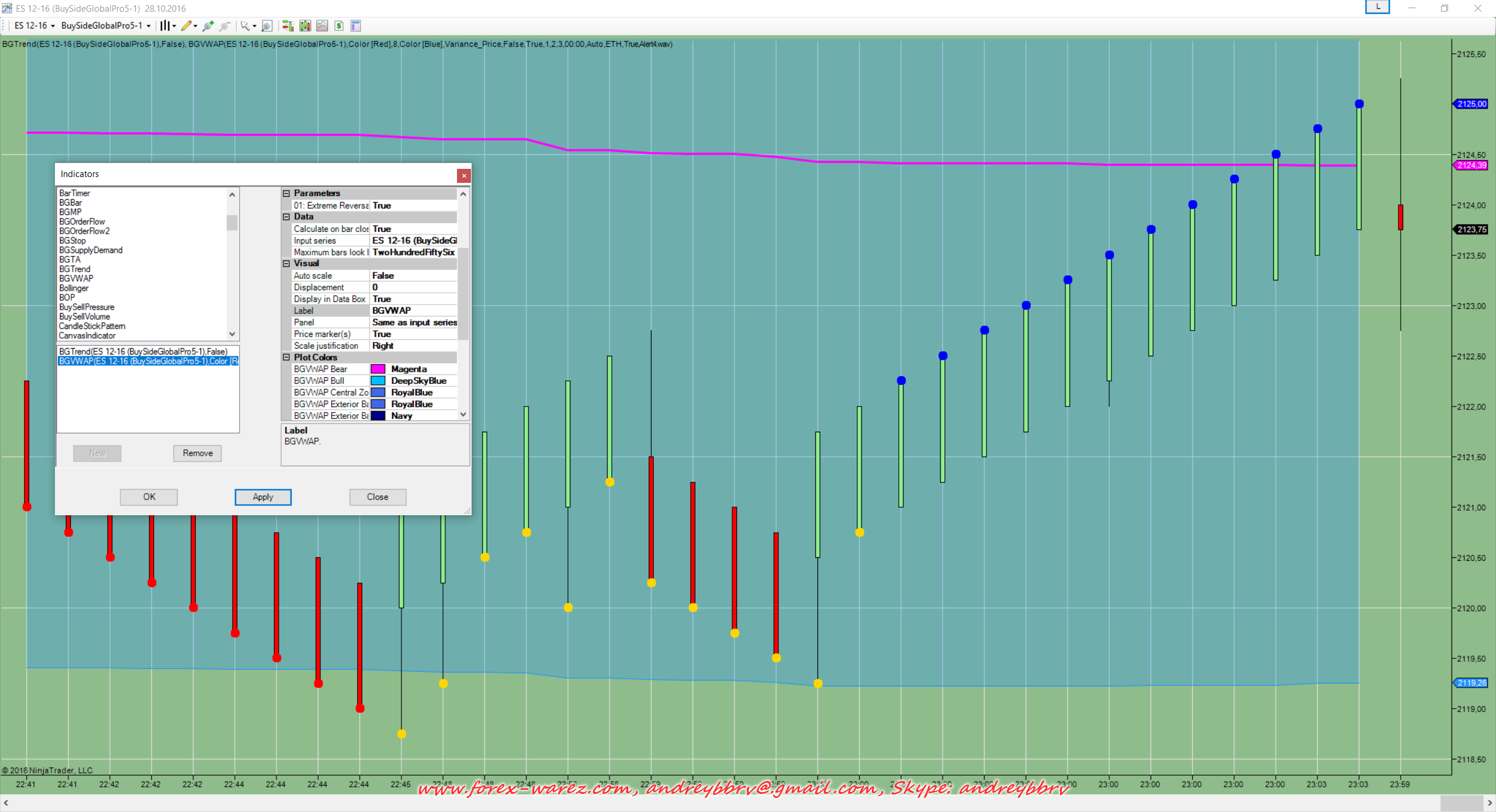Click the Properties window icon

point(356,26)
